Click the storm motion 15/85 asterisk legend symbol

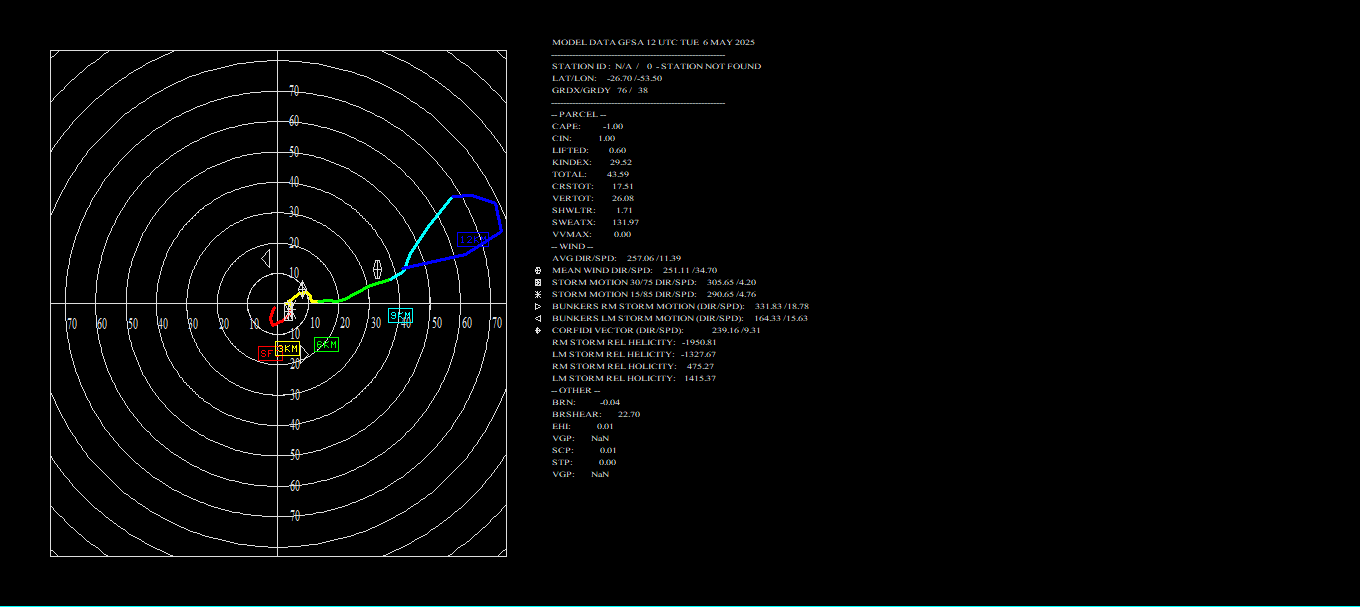coord(538,294)
